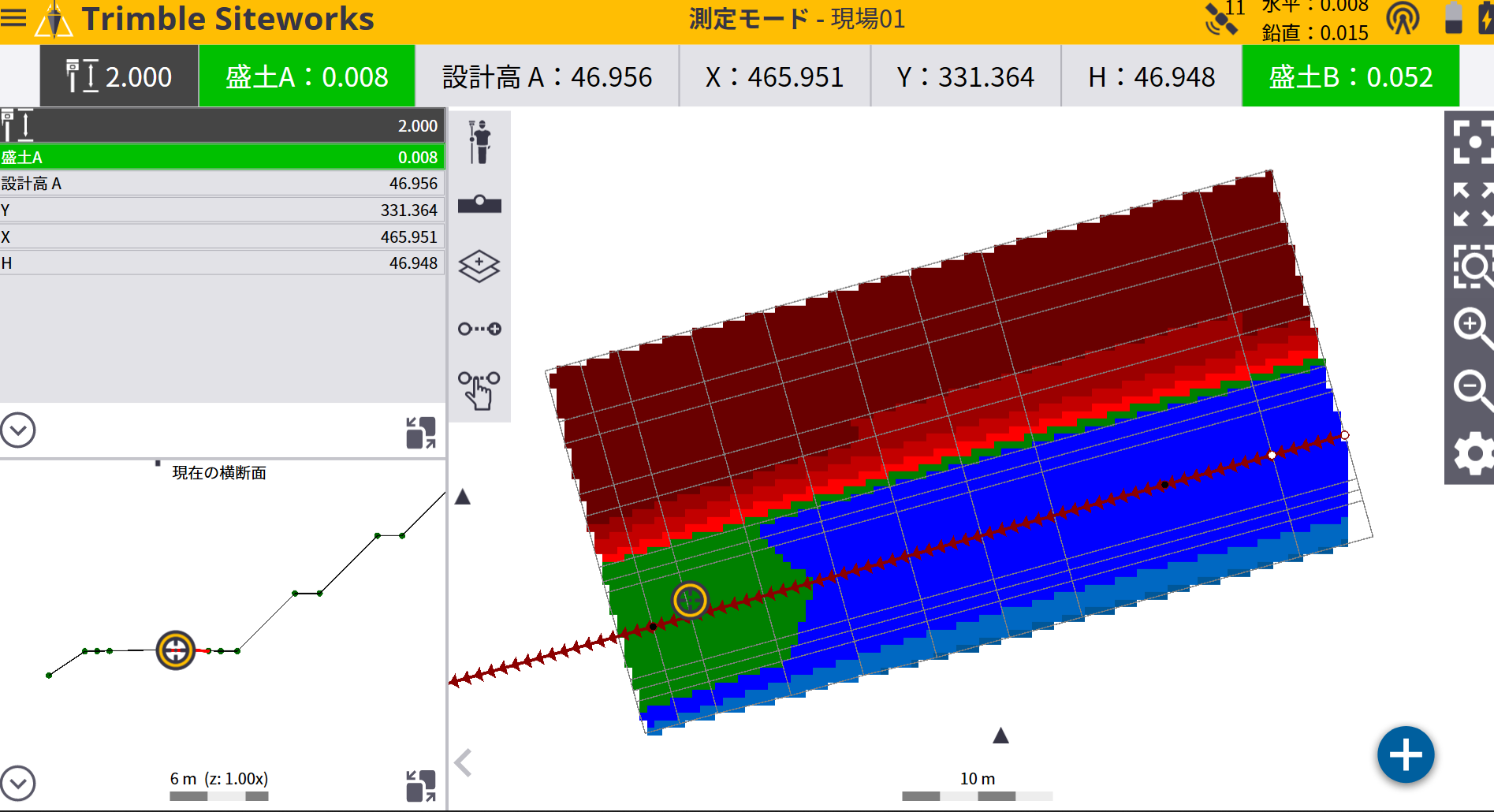Tap the 盛土A 0.008 info bar tile
The height and width of the screenshot is (812, 1494).
307,76
